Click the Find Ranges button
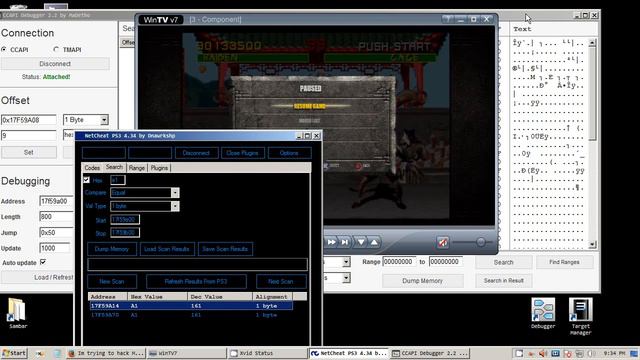 [x=564, y=262]
